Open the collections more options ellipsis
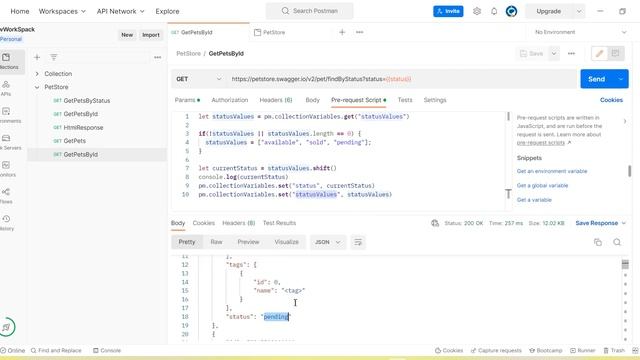640x360 pixels. pos(158,58)
